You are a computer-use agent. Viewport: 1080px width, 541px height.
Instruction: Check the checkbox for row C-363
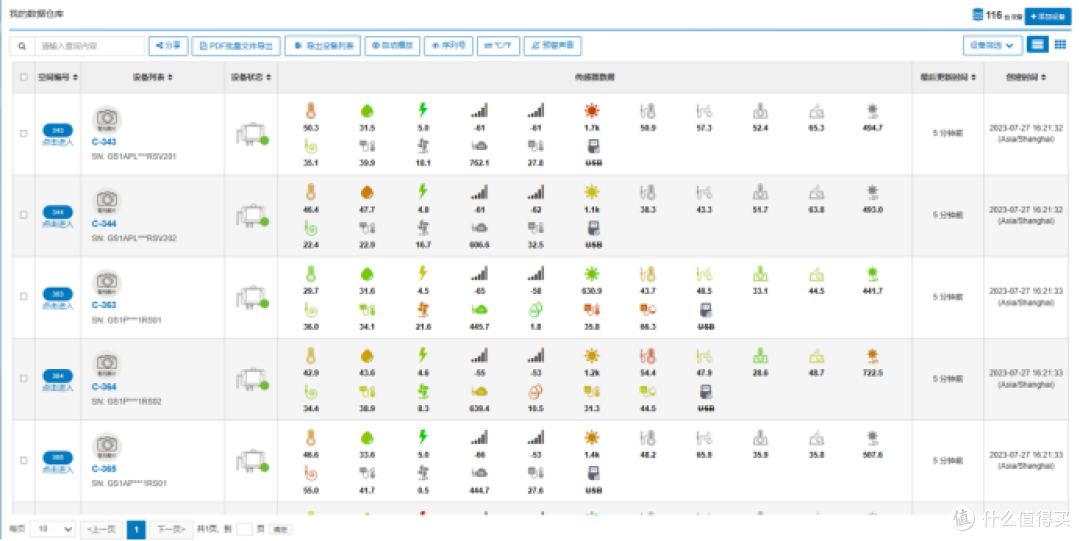pos(23,297)
